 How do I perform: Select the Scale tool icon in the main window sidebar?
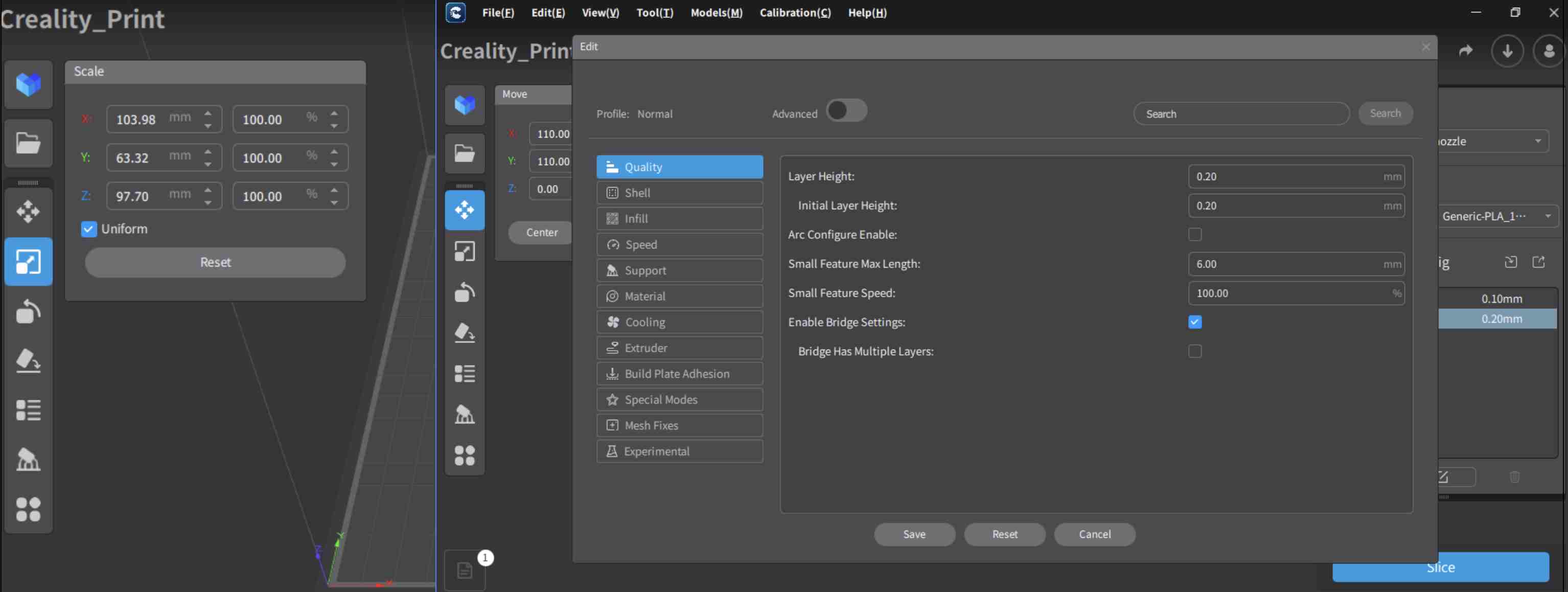(x=465, y=251)
